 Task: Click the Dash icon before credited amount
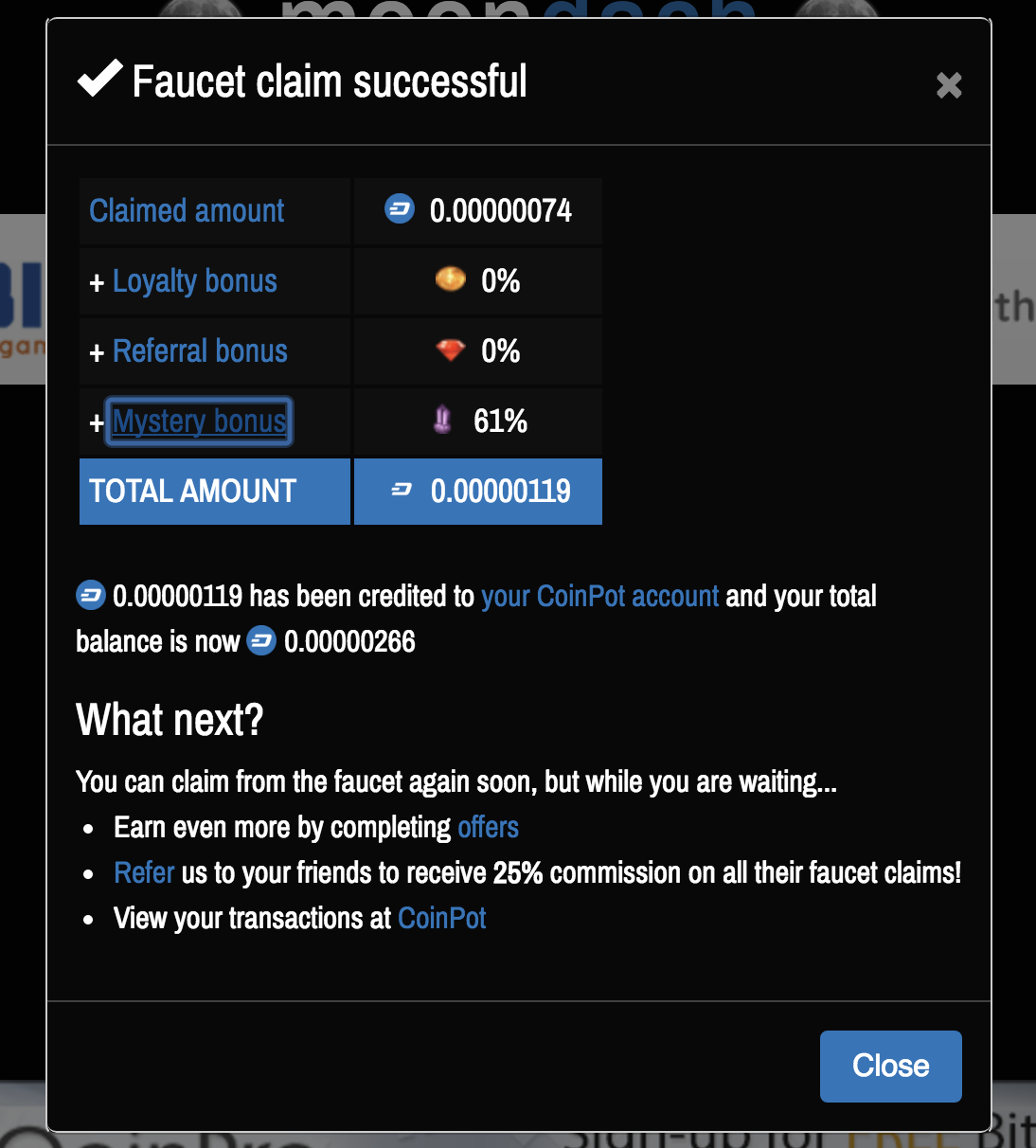(x=91, y=595)
